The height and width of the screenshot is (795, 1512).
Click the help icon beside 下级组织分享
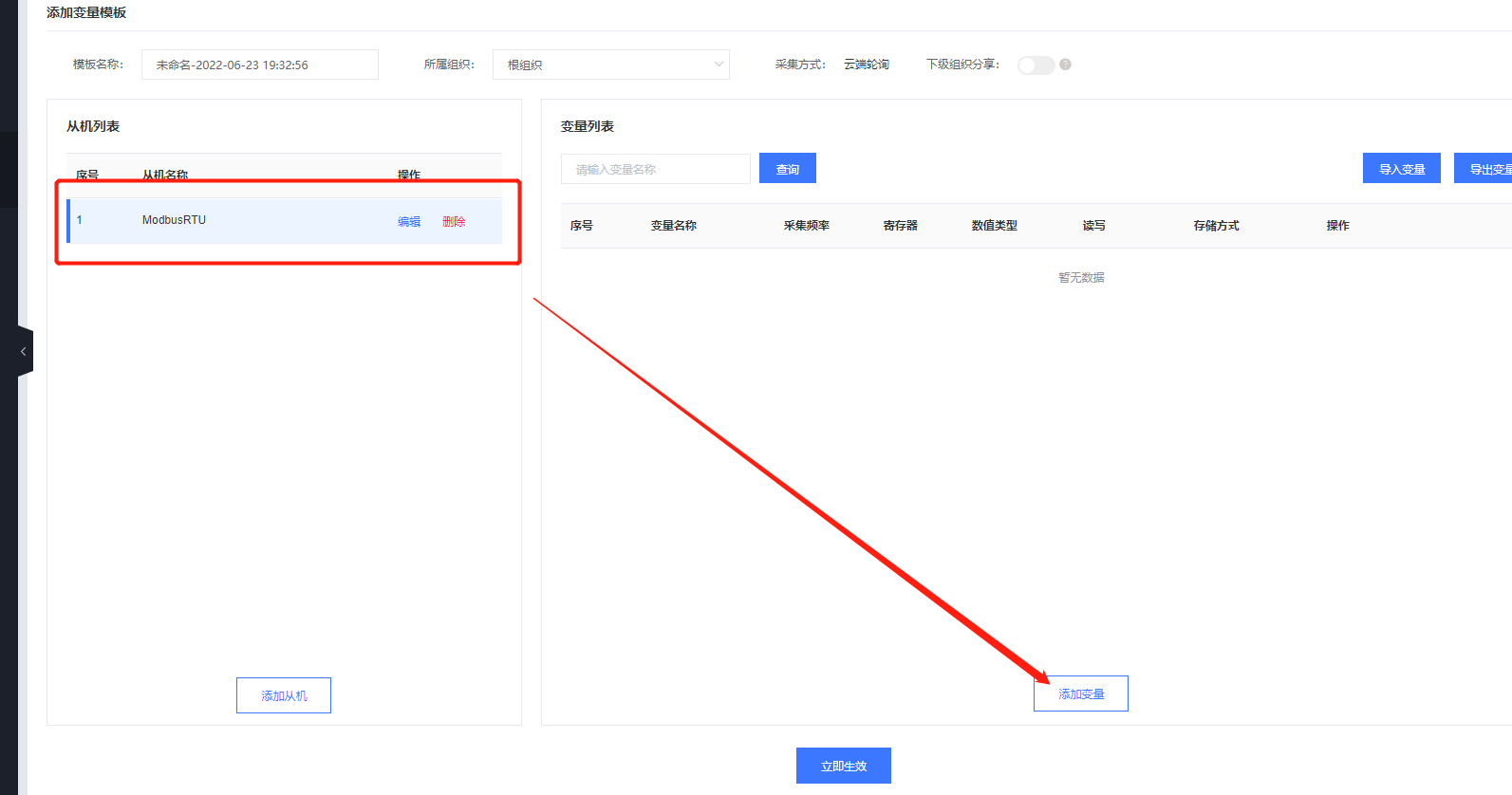click(1065, 65)
